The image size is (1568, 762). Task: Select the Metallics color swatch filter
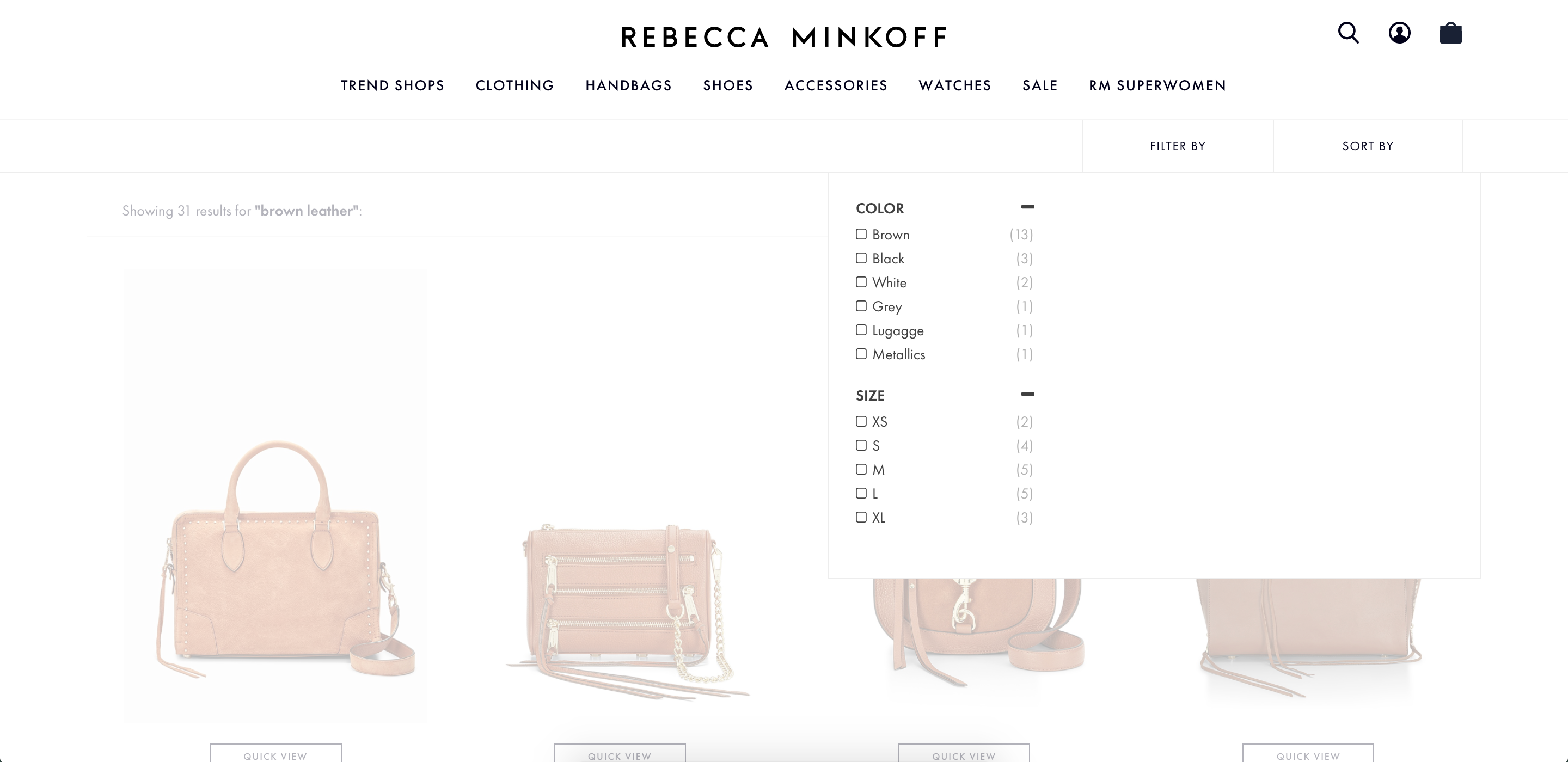(x=861, y=354)
